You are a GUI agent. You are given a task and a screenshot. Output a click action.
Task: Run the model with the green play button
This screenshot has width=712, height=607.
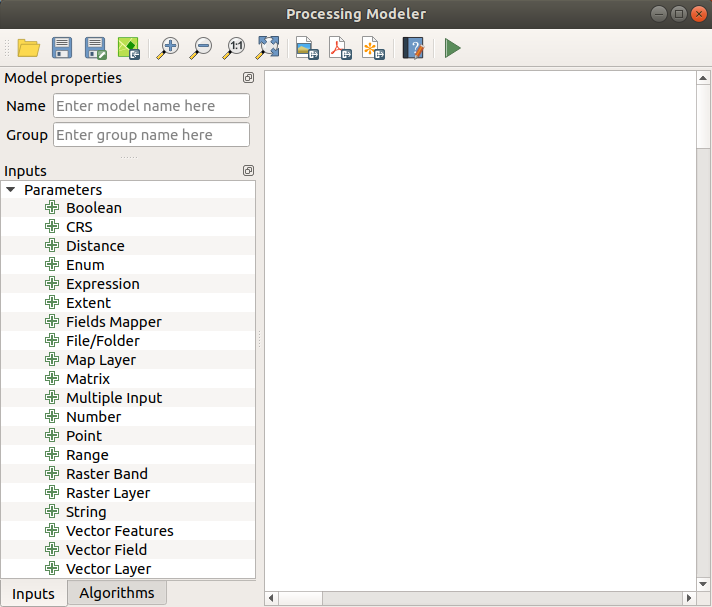pyautogui.click(x=453, y=48)
